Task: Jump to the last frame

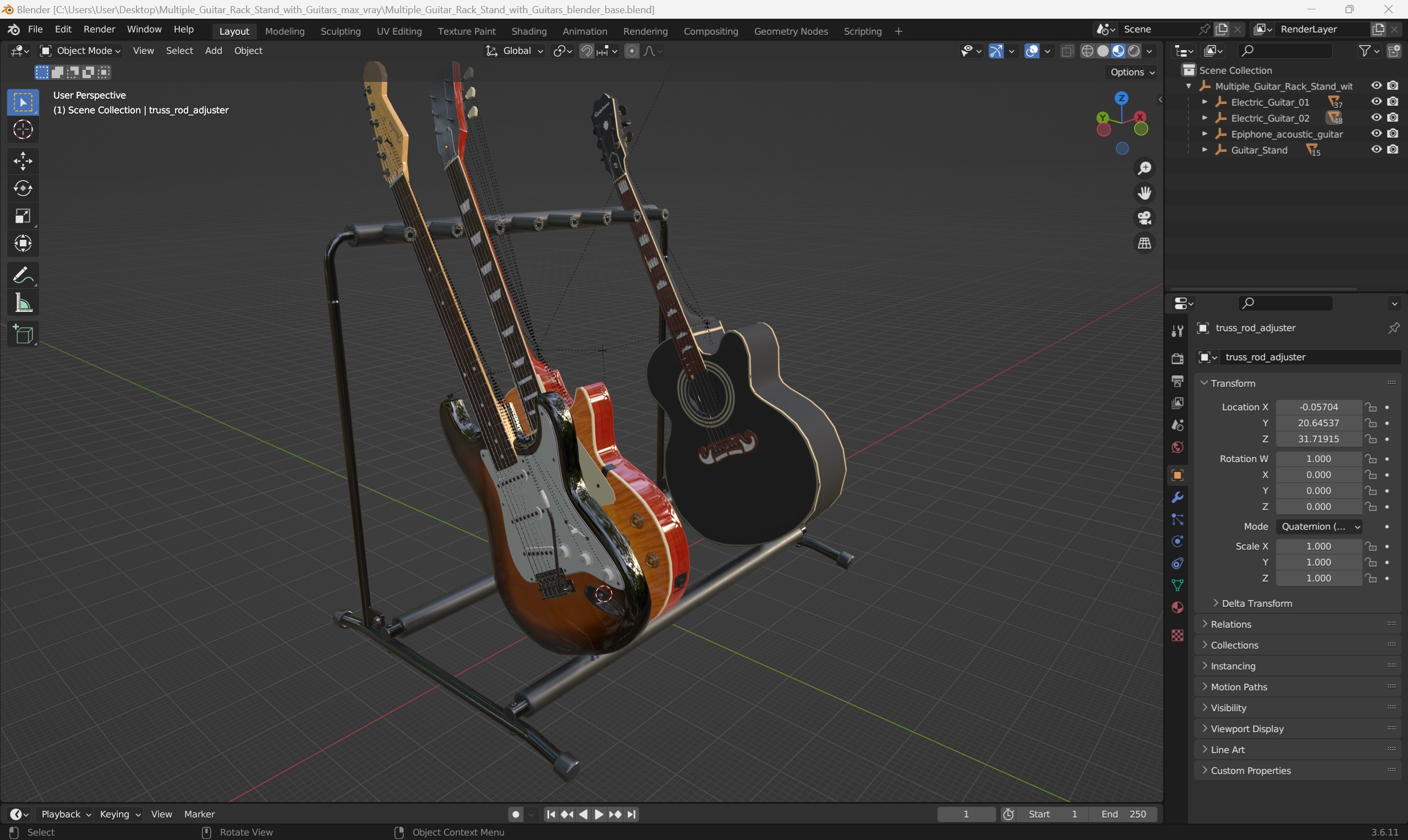Action: [x=632, y=814]
